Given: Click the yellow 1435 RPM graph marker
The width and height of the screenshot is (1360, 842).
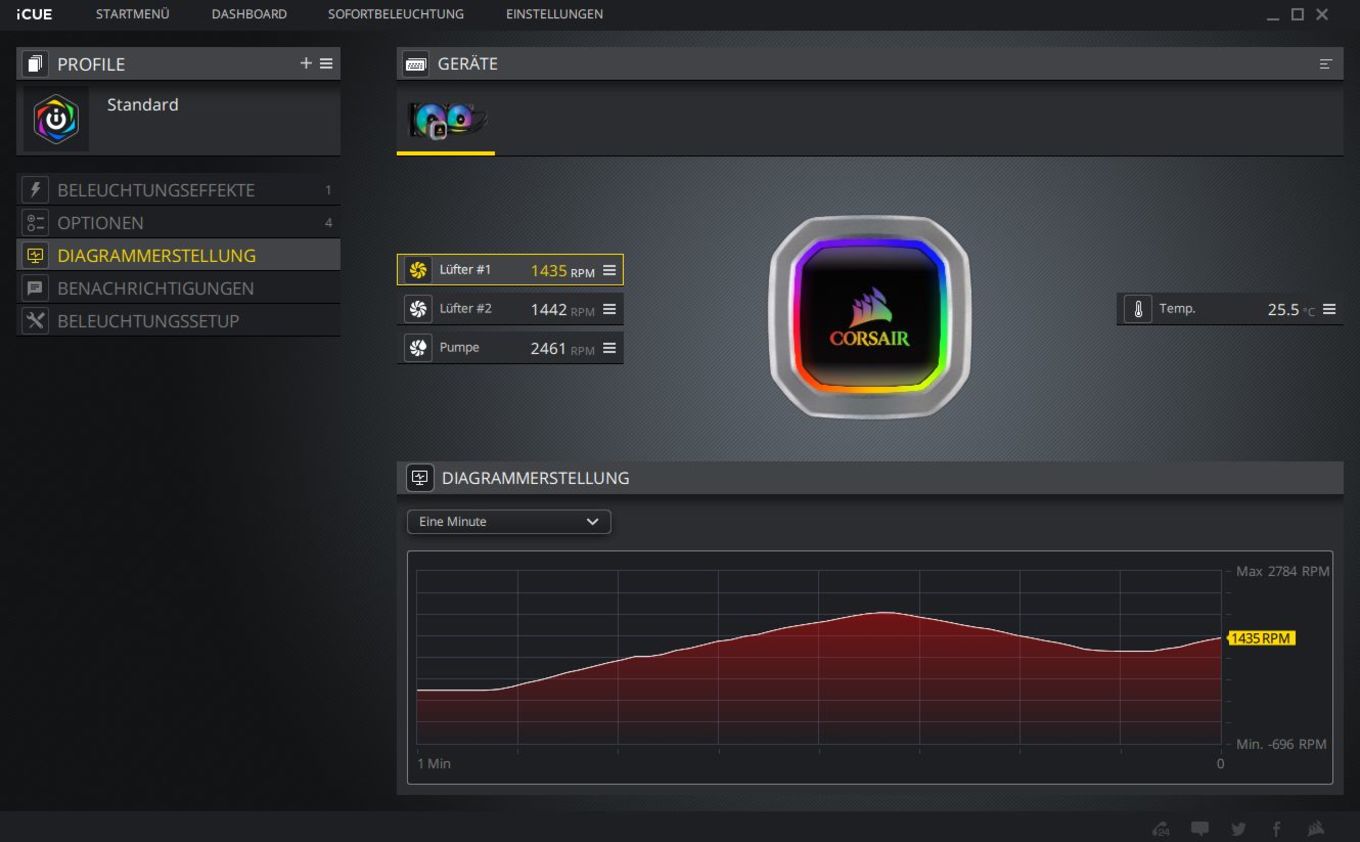Looking at the screenshot, I should pyautogui.click(x=1261, y=638).
